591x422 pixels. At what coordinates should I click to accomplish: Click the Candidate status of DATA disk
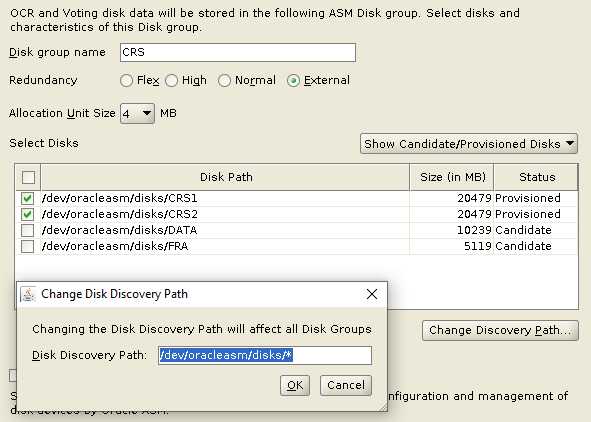pyautogui.click(x=523, y=230)
